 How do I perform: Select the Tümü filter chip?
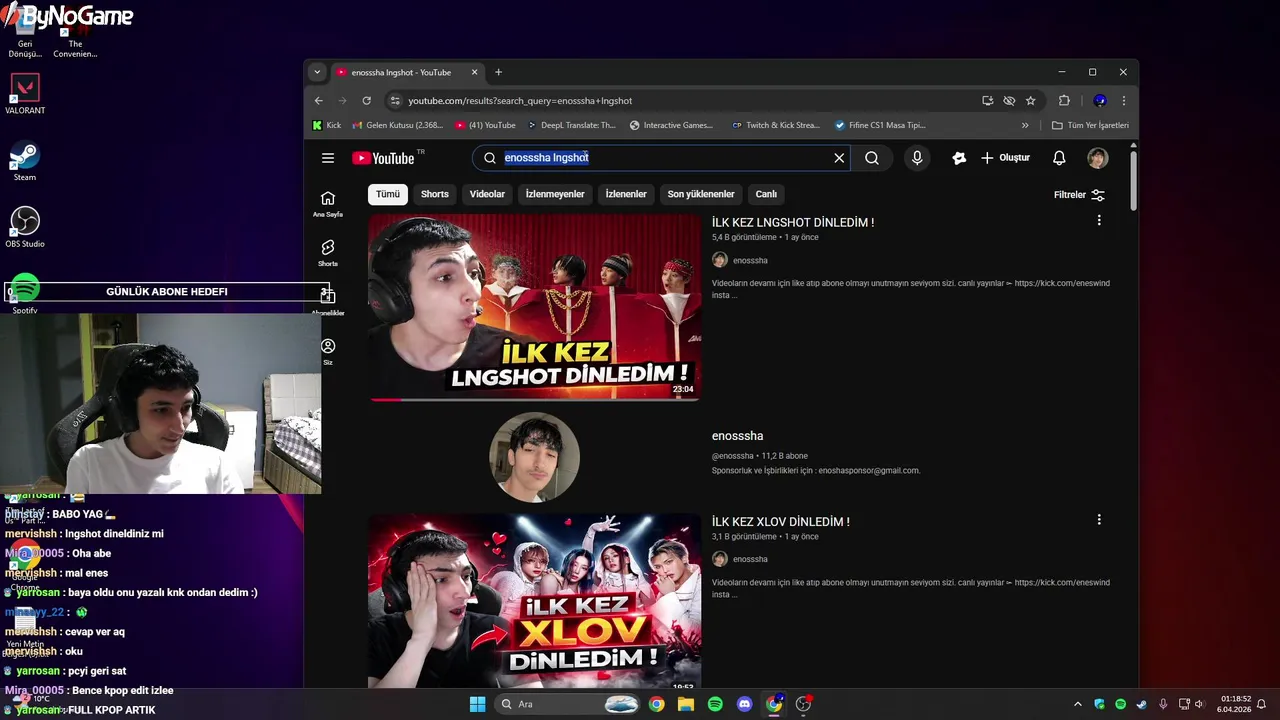388,194
